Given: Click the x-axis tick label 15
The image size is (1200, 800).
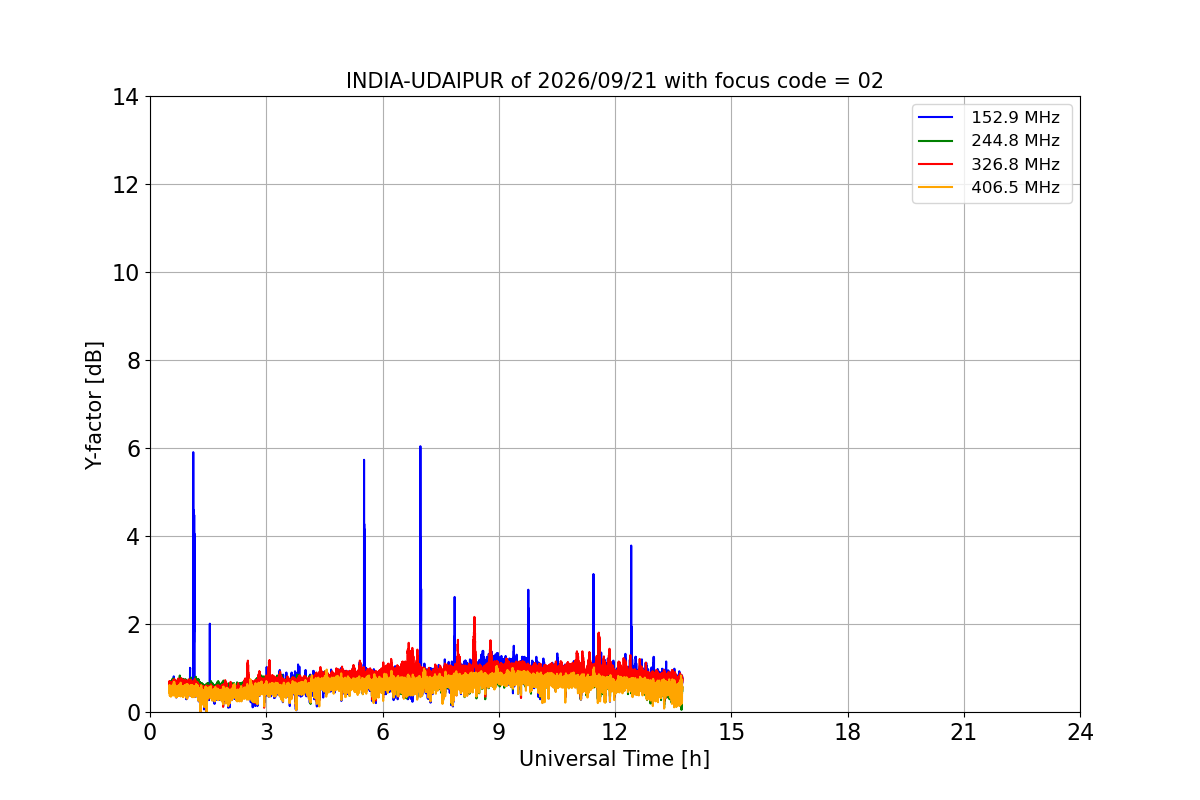Looking at the screenshot, I should [x=731, y=732].
